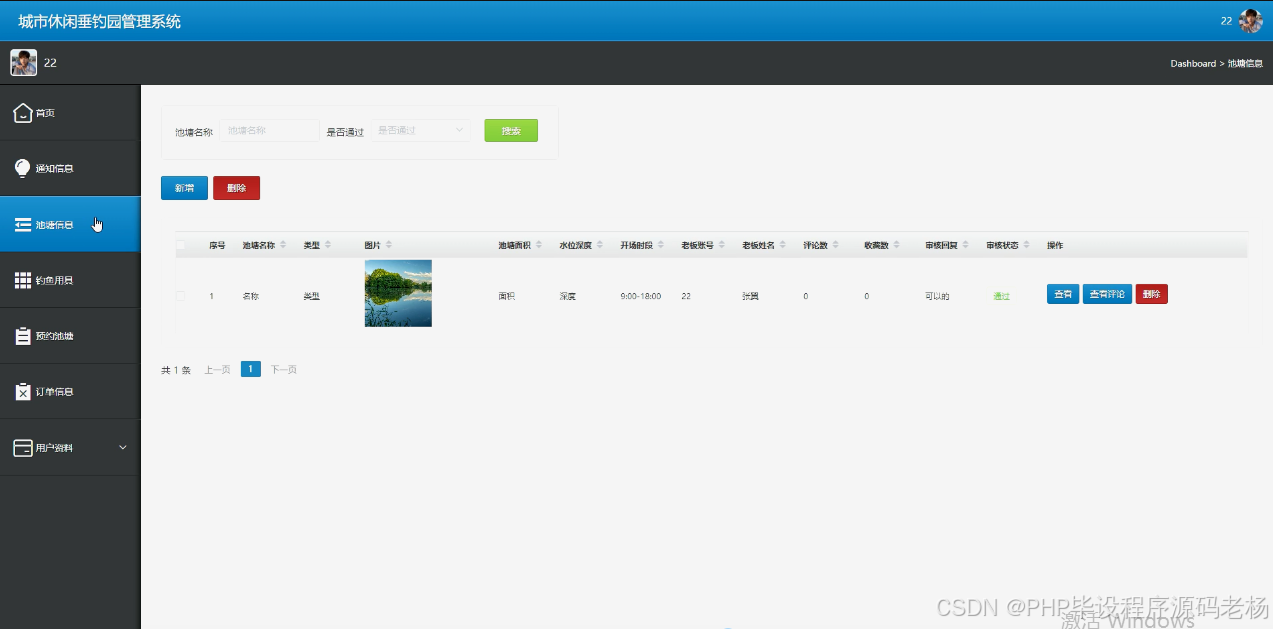Click the 深度 cell in row 1
Viewport: 1273px width, 629px height.
pos(568,296)
